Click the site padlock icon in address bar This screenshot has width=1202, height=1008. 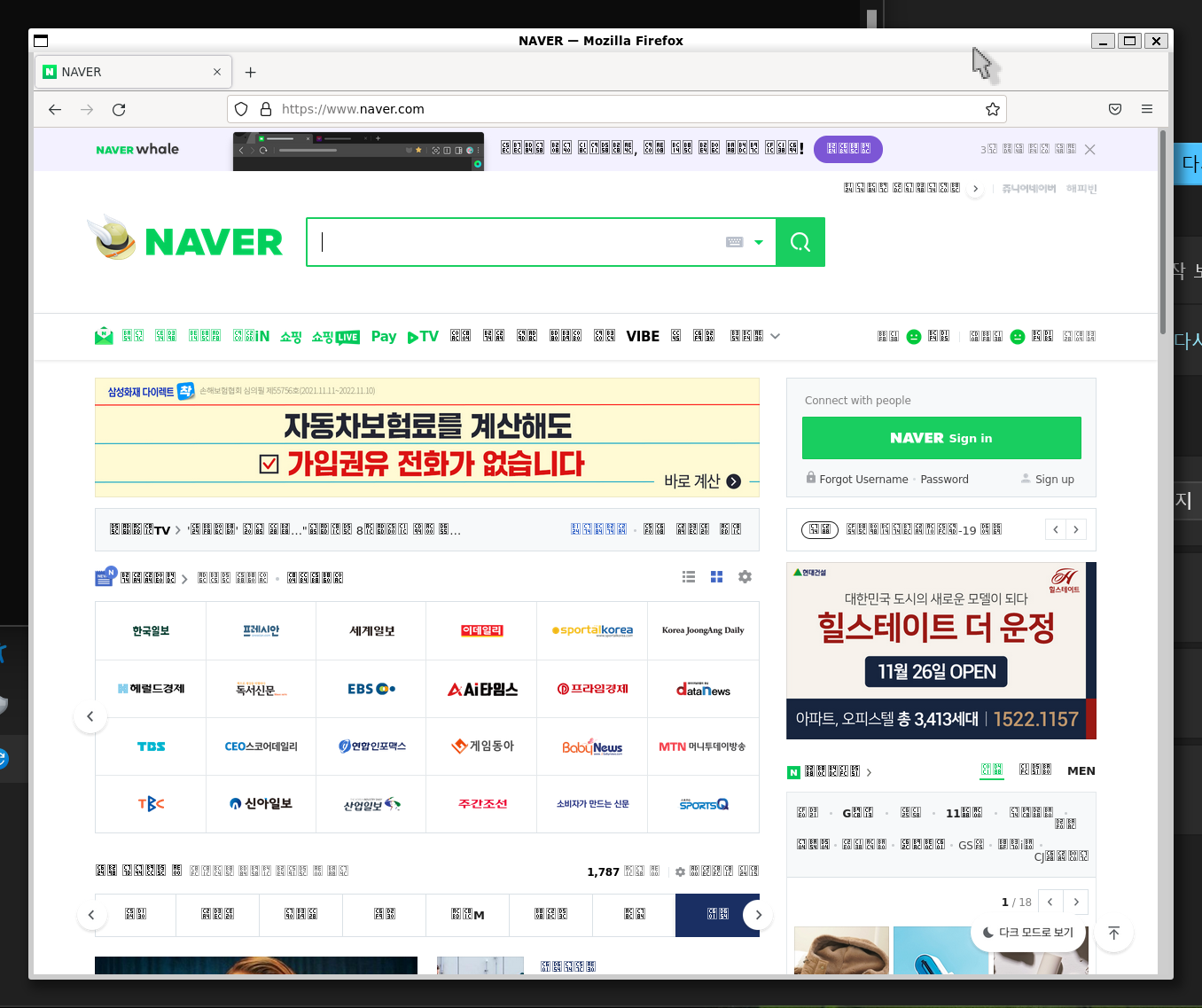click(x=265, y=109)
